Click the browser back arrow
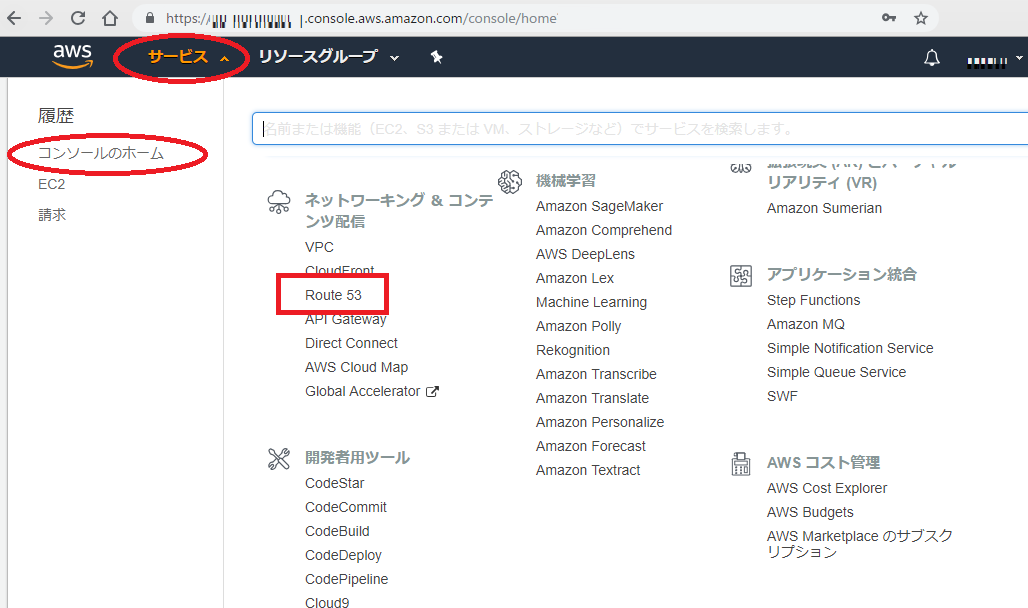This screenshot has width=1028, height=608. click(x=14, y=18)
